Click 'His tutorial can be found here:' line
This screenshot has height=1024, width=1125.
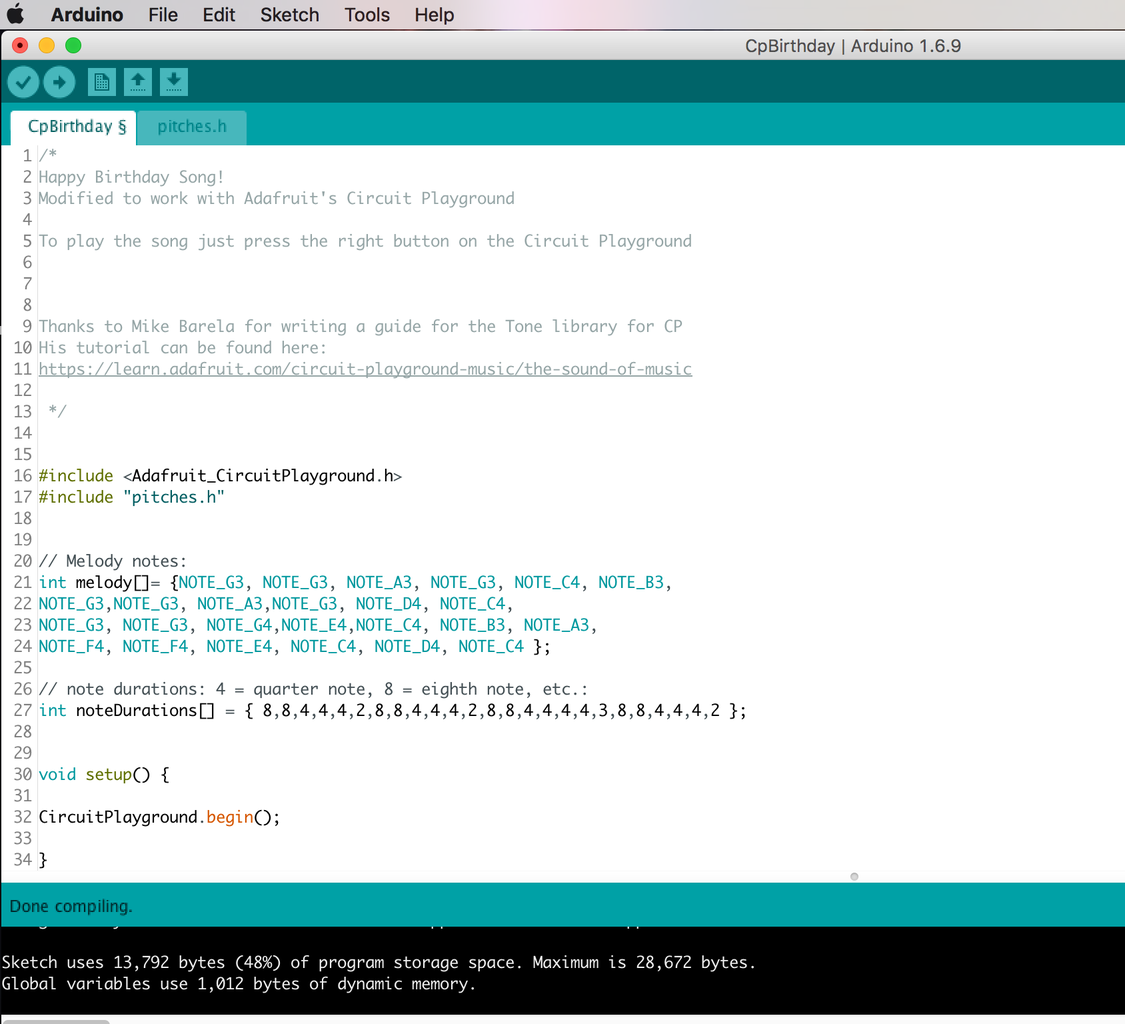(183, 348)
